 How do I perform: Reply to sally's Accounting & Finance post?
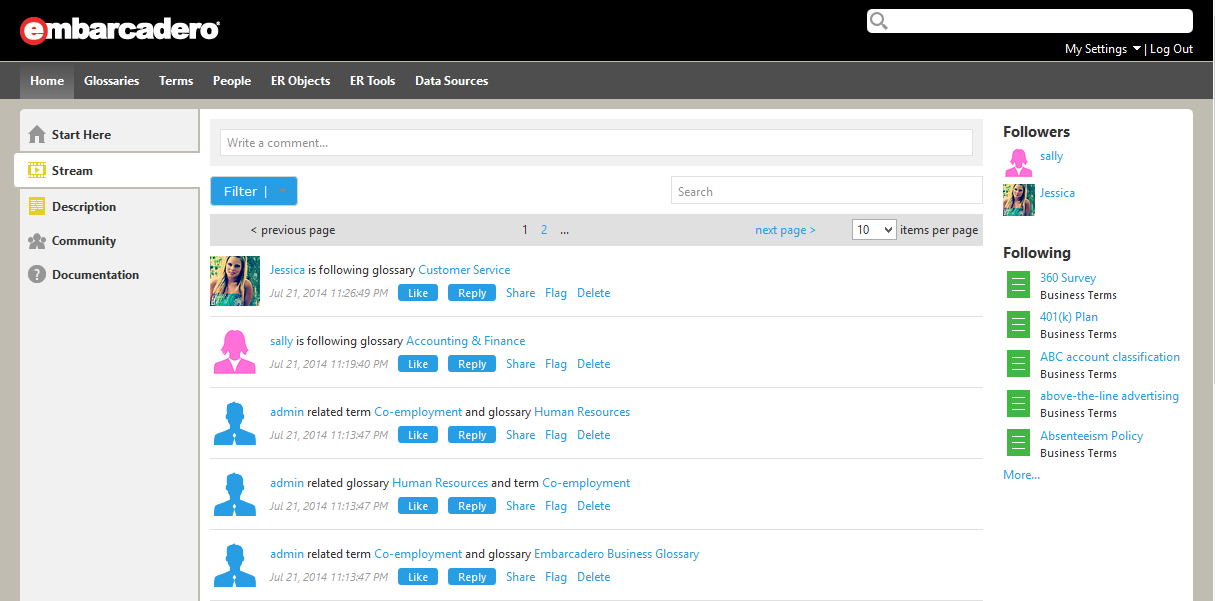472,364
